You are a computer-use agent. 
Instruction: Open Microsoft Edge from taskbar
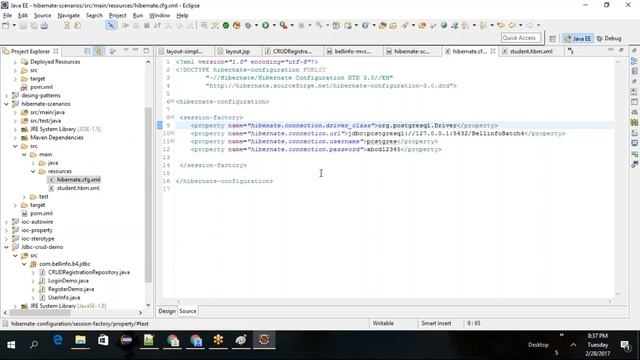(x=58, y=340)
